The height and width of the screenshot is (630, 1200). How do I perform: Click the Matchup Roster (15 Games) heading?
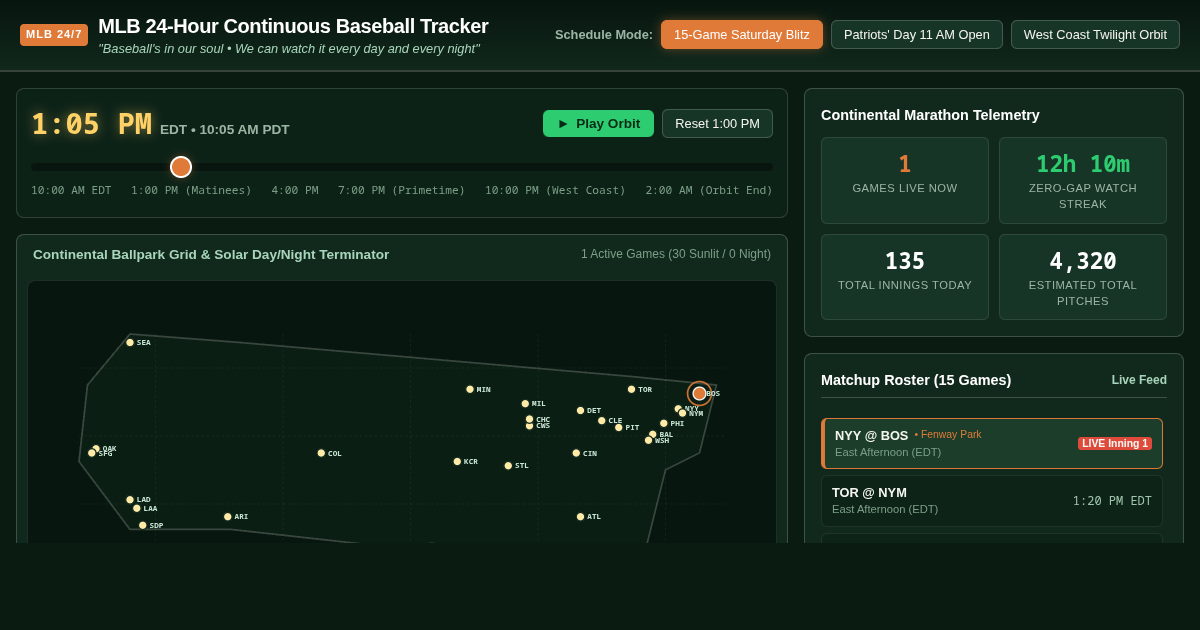[x=916, y=380]
